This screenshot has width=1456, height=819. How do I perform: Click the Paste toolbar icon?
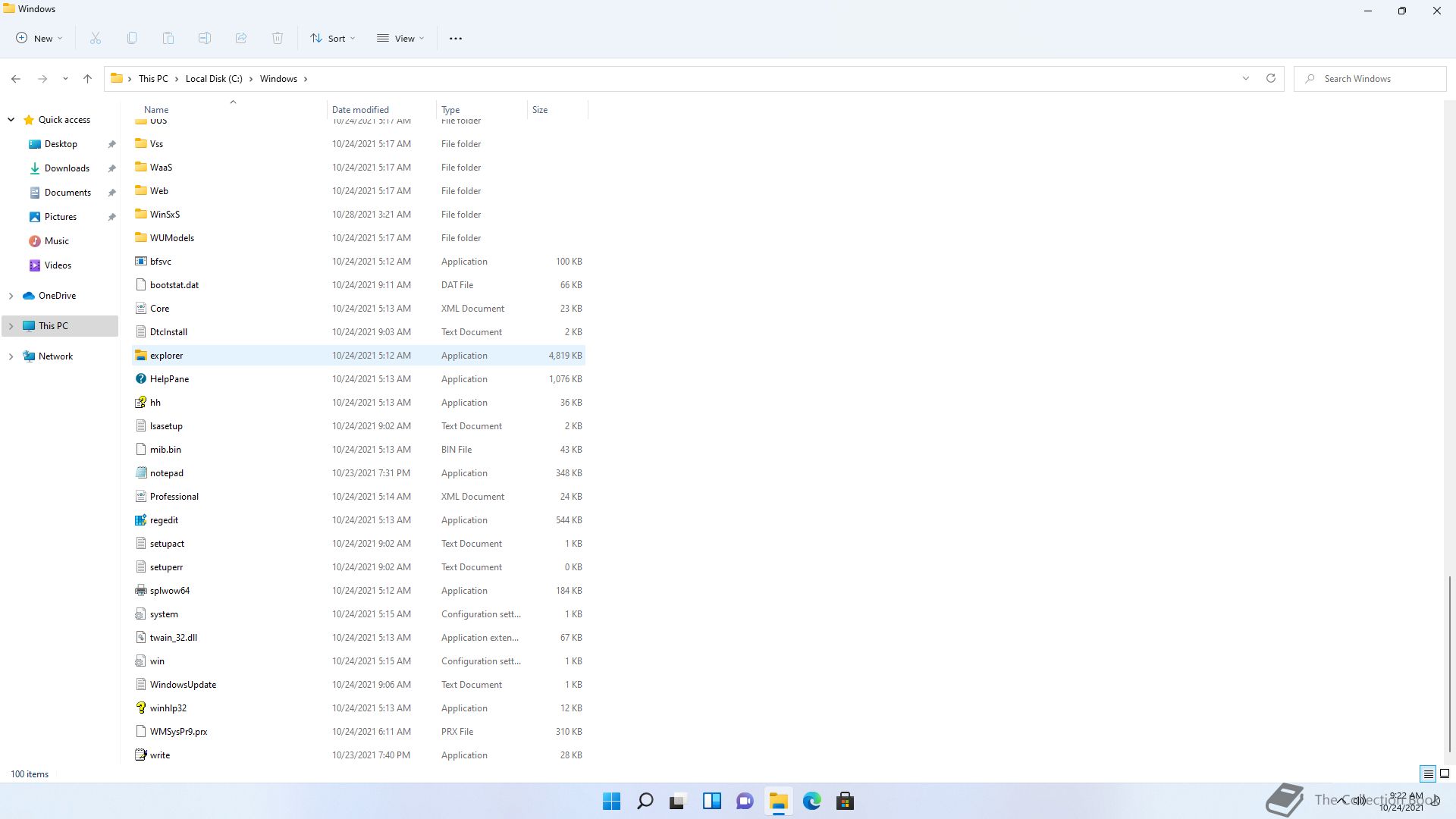(168, 38)
